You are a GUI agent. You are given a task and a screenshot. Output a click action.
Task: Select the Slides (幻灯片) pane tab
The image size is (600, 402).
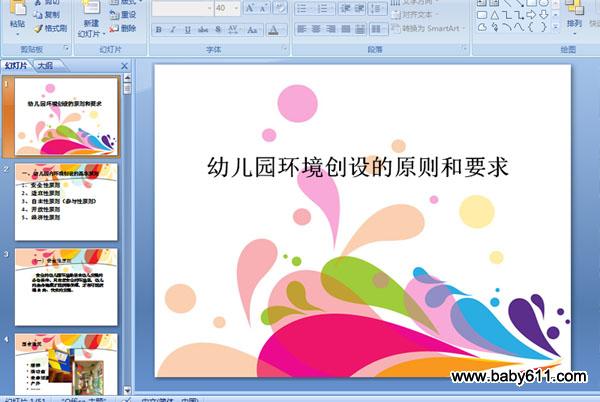coord(16,66)
